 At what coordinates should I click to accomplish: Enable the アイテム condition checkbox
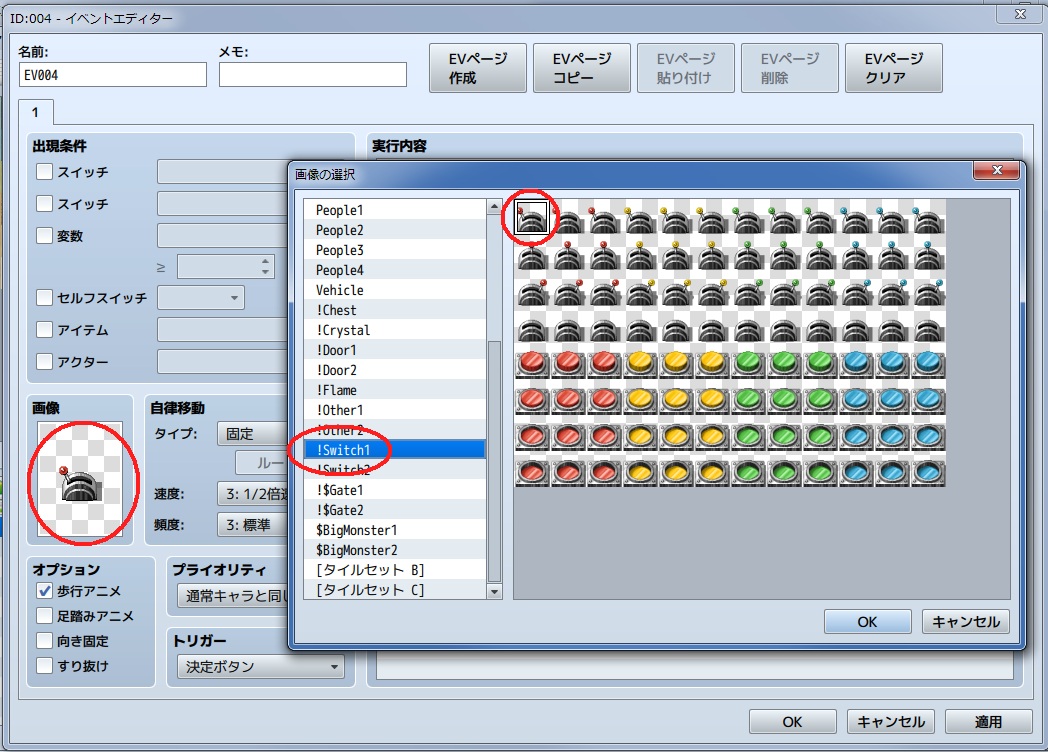[44, 330]
